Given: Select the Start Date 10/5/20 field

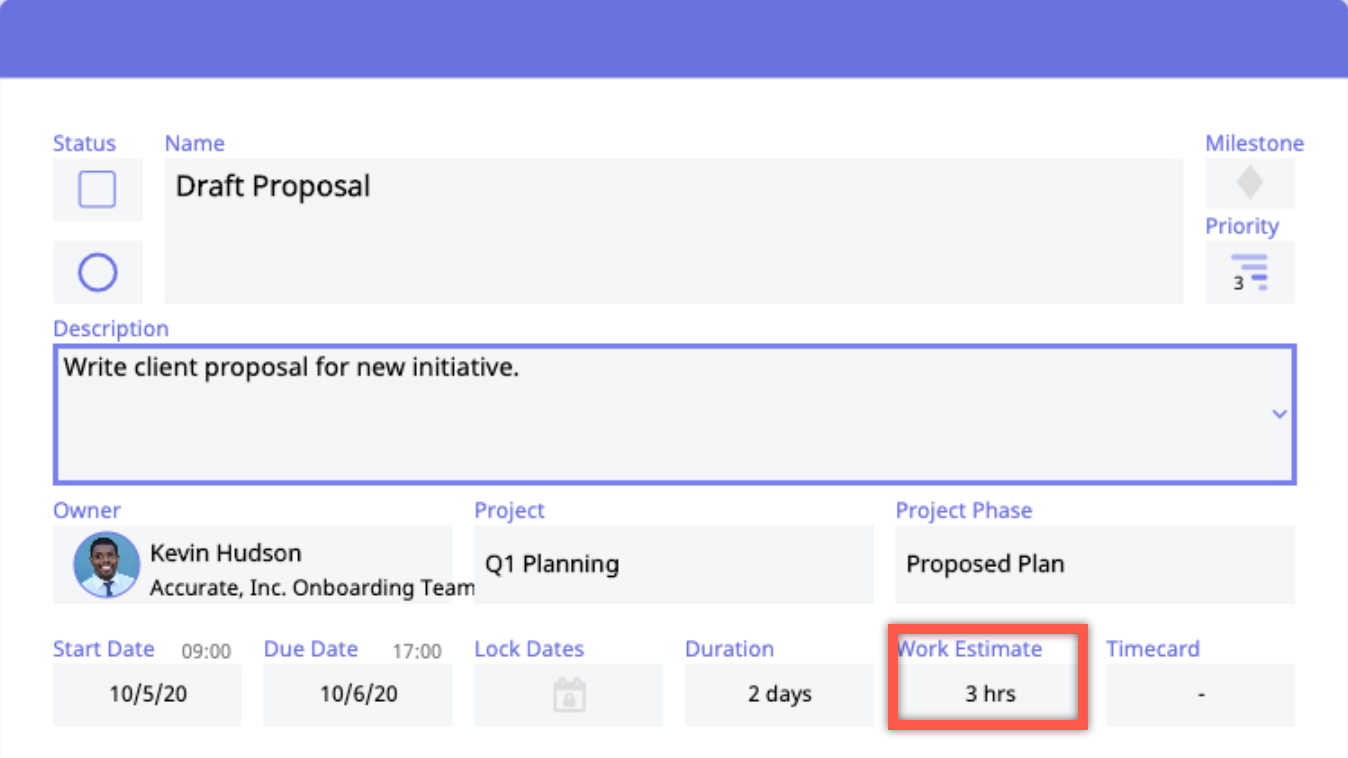Looking at the screenshot, I should 147,694.
